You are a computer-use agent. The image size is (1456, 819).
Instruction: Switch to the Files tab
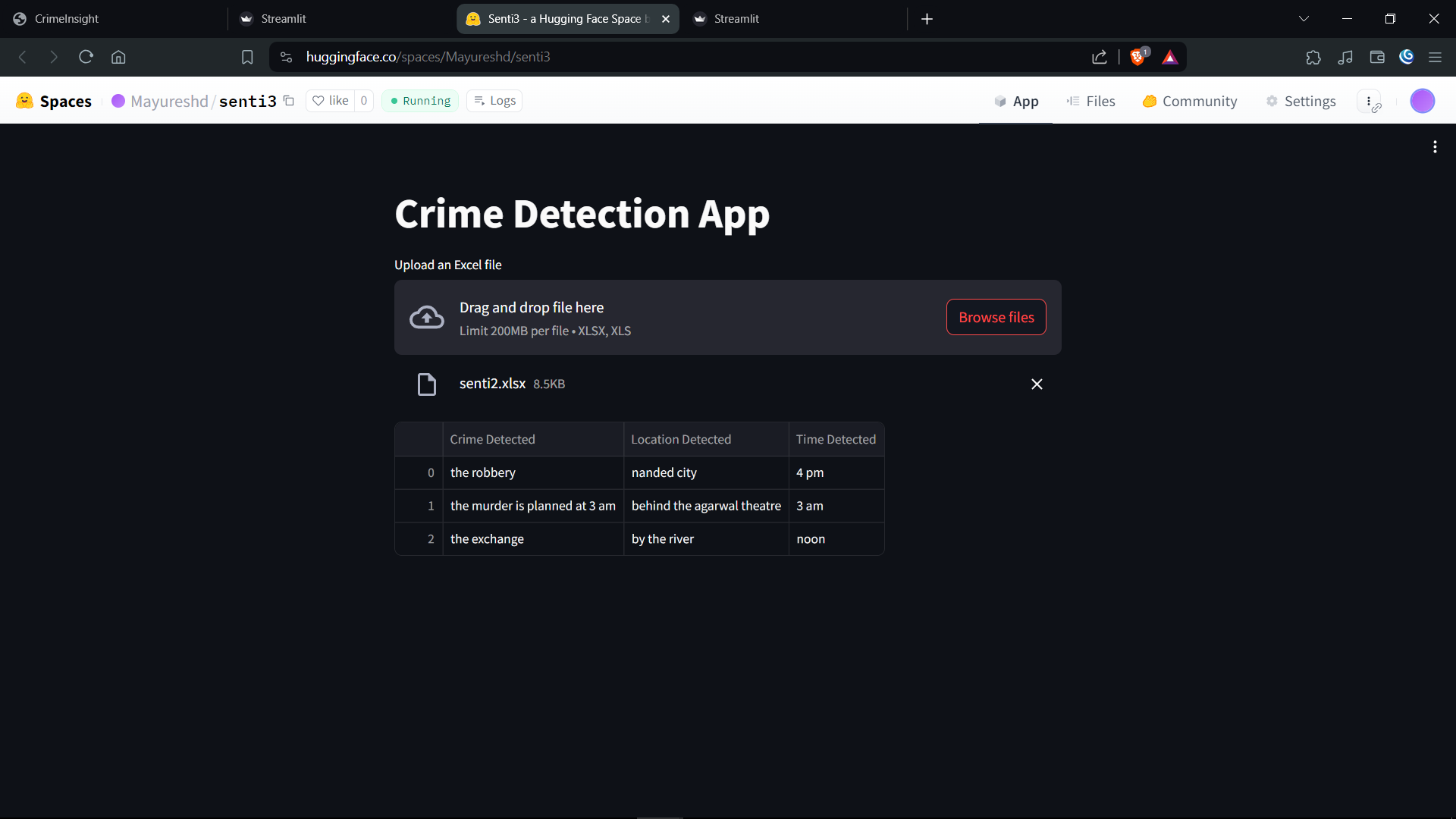pyautogui.click(x=1090, y=101)
